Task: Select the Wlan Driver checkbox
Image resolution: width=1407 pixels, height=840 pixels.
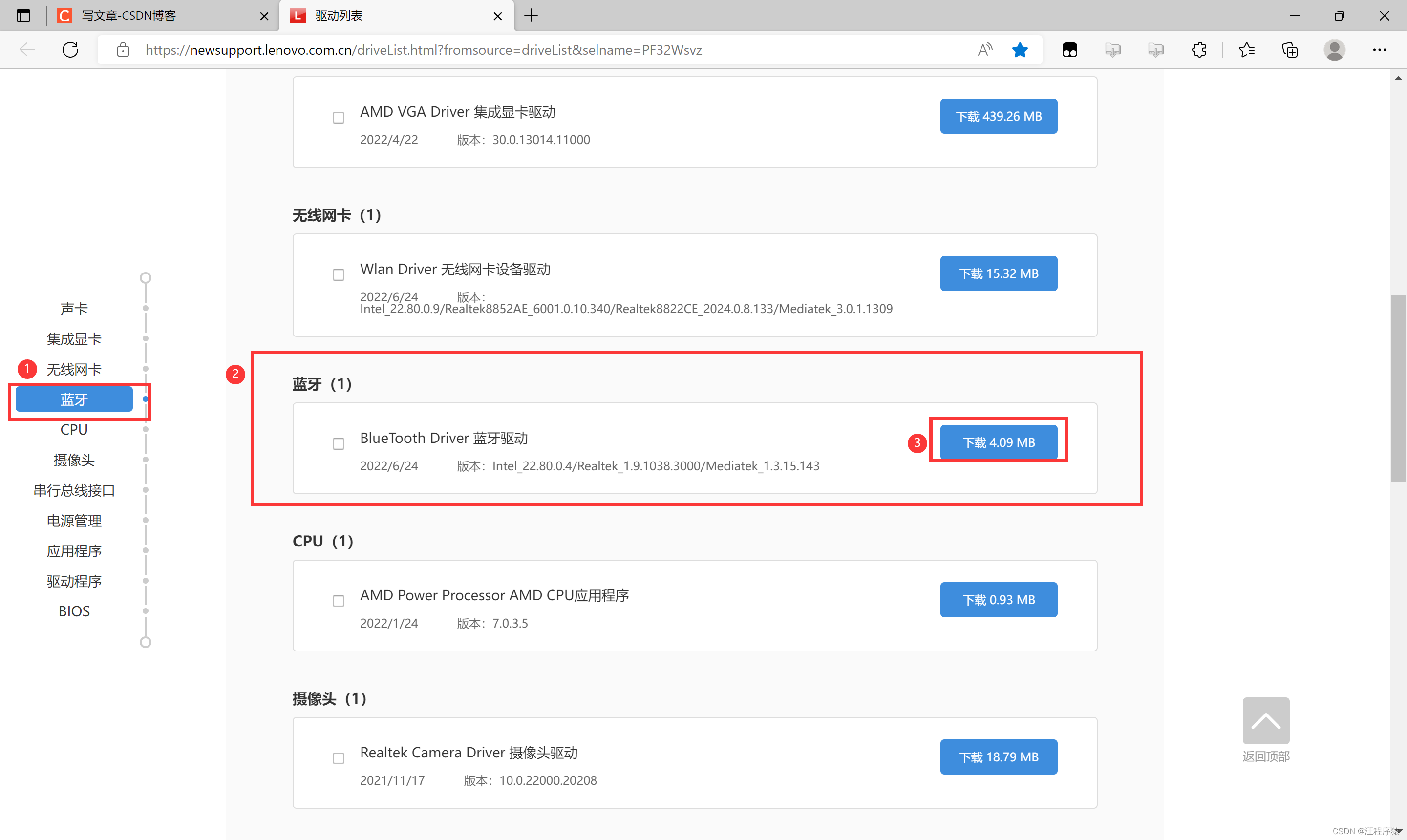Action: click(339, 275)
